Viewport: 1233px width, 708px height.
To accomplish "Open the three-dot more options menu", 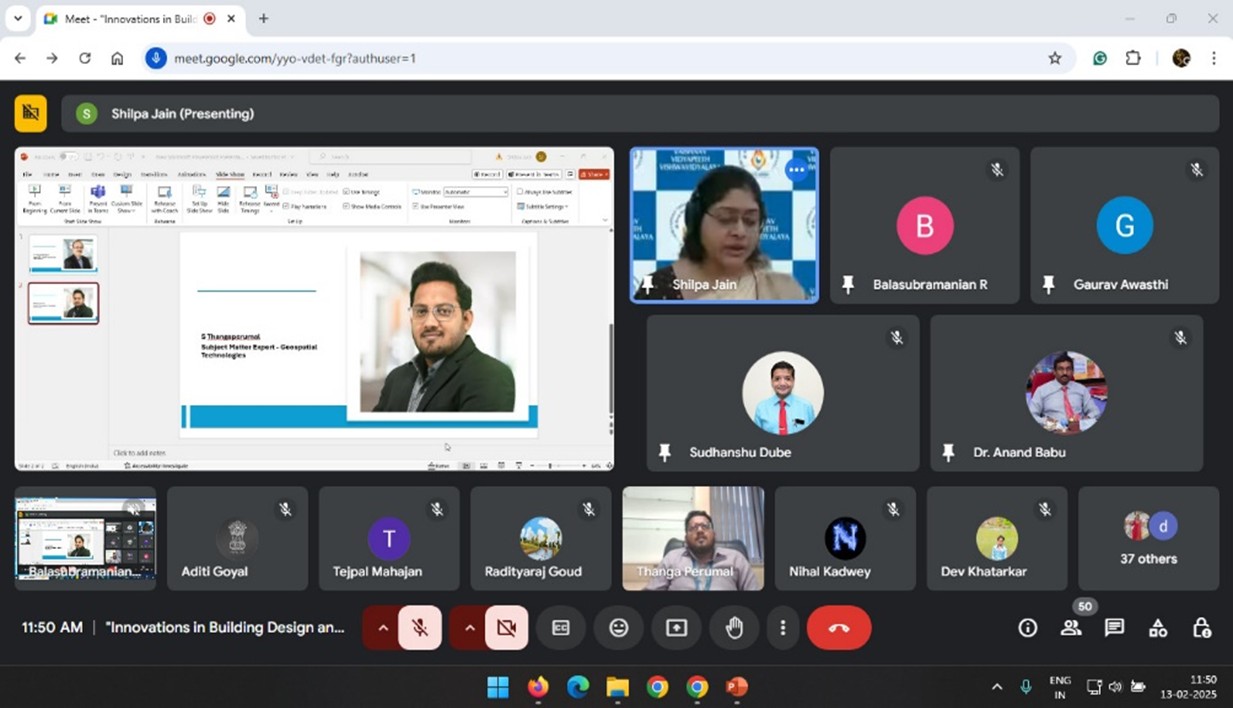I will 783,628.
